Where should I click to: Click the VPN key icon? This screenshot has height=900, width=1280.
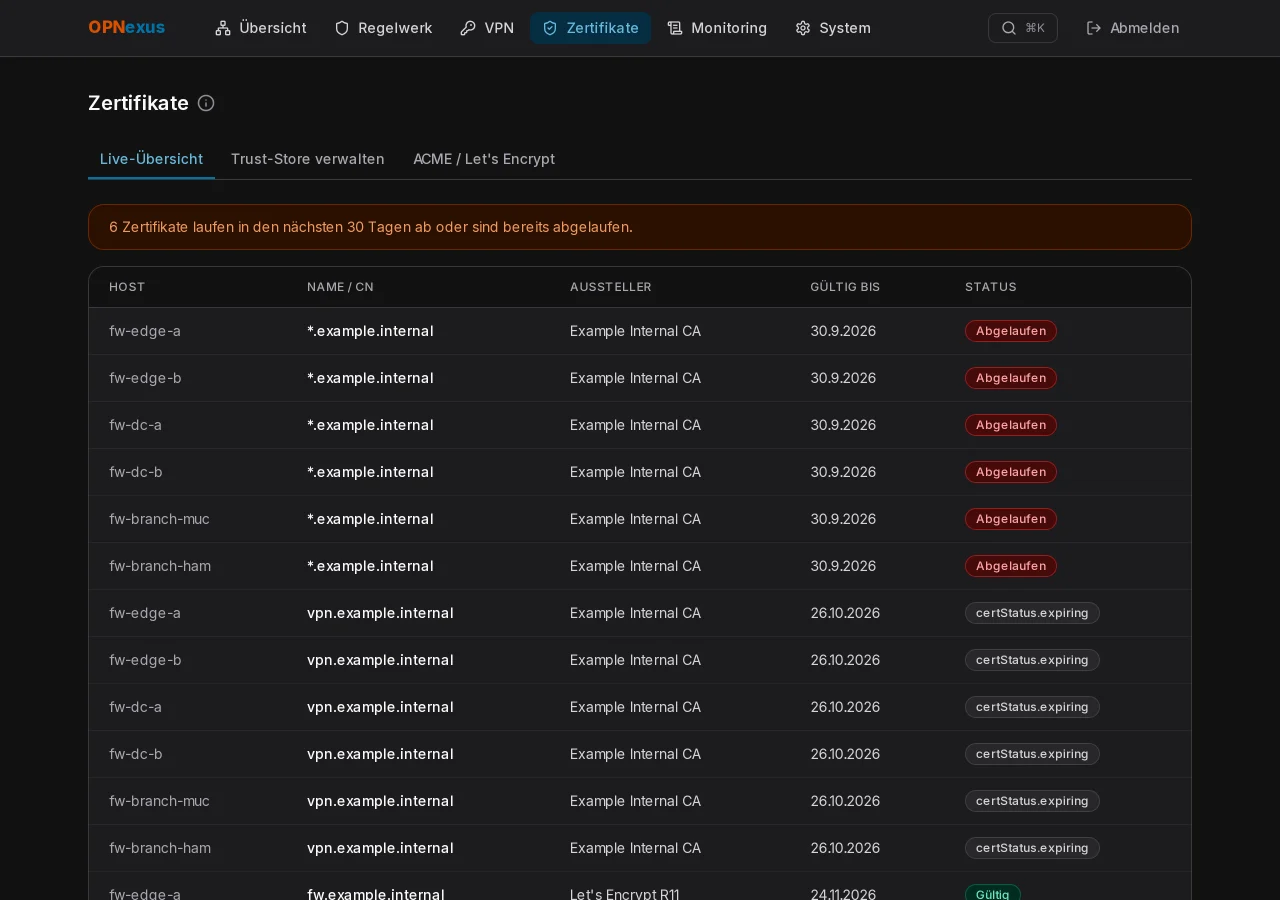(468, 28)
